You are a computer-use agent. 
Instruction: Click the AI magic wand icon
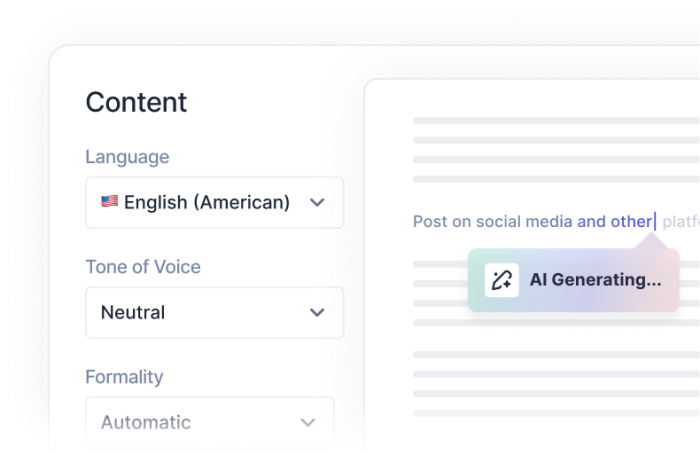click(502, 280)
